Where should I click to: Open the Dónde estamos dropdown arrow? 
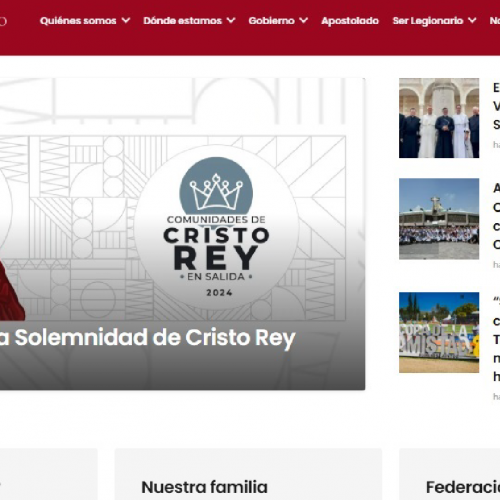pyautogui.click(x=231, y=21)
